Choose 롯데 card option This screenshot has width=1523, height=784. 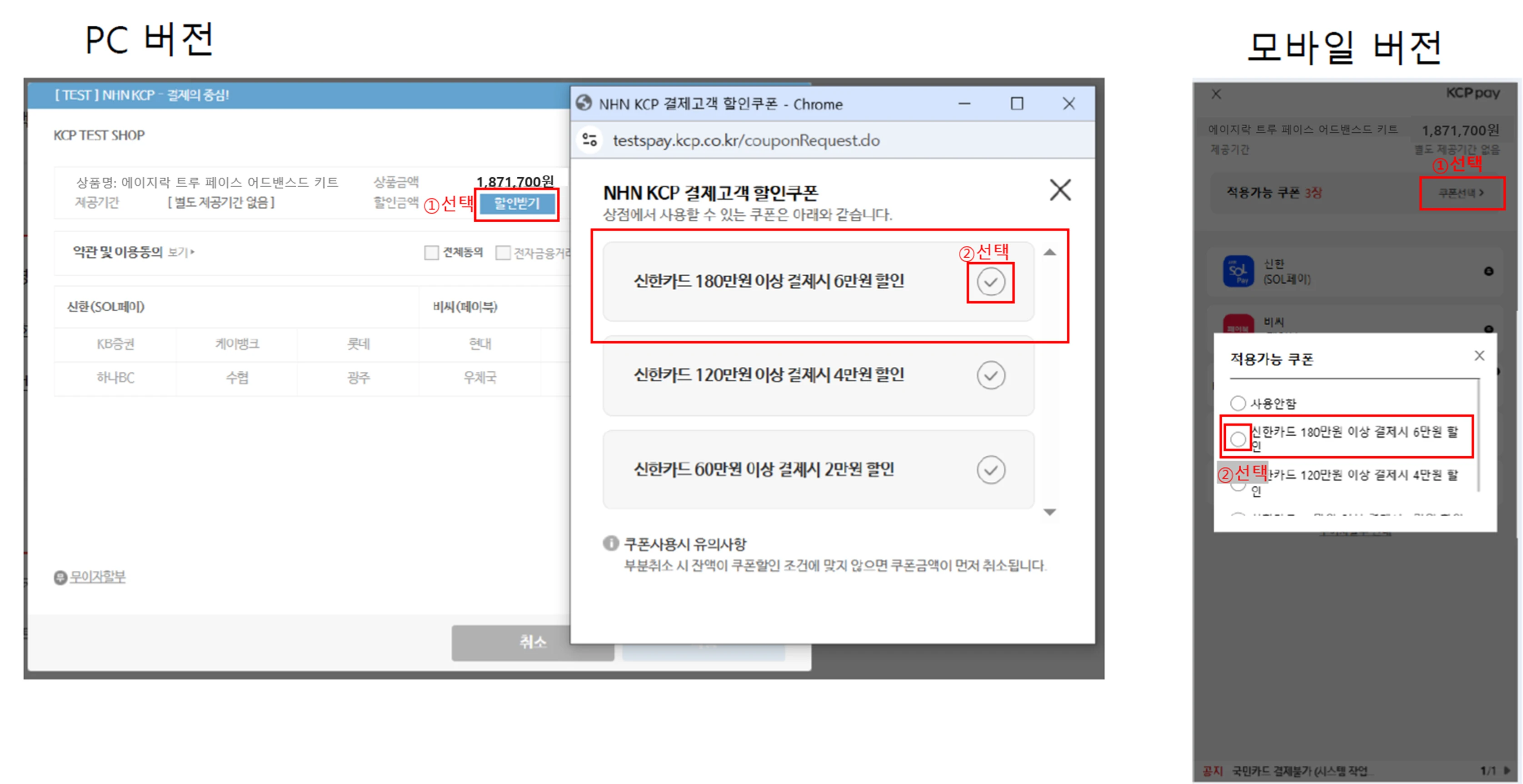tap(358, 344)
